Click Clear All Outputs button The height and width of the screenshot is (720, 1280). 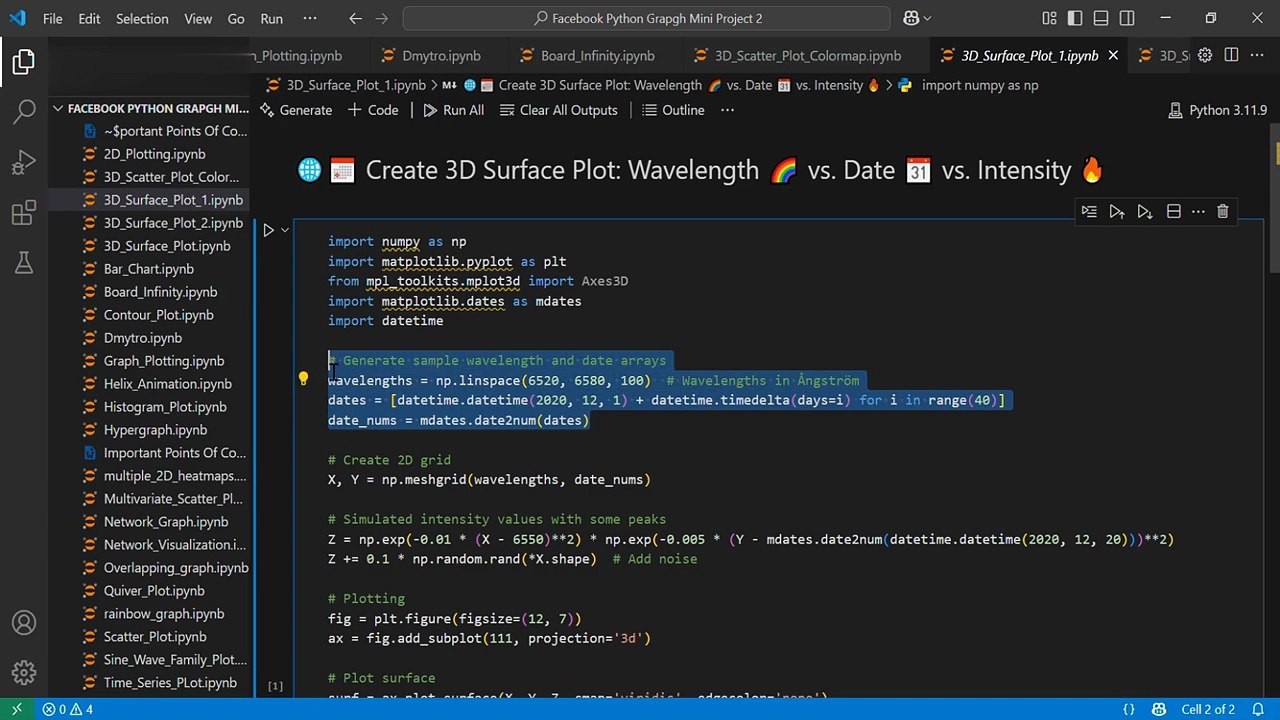click(558, 110)
